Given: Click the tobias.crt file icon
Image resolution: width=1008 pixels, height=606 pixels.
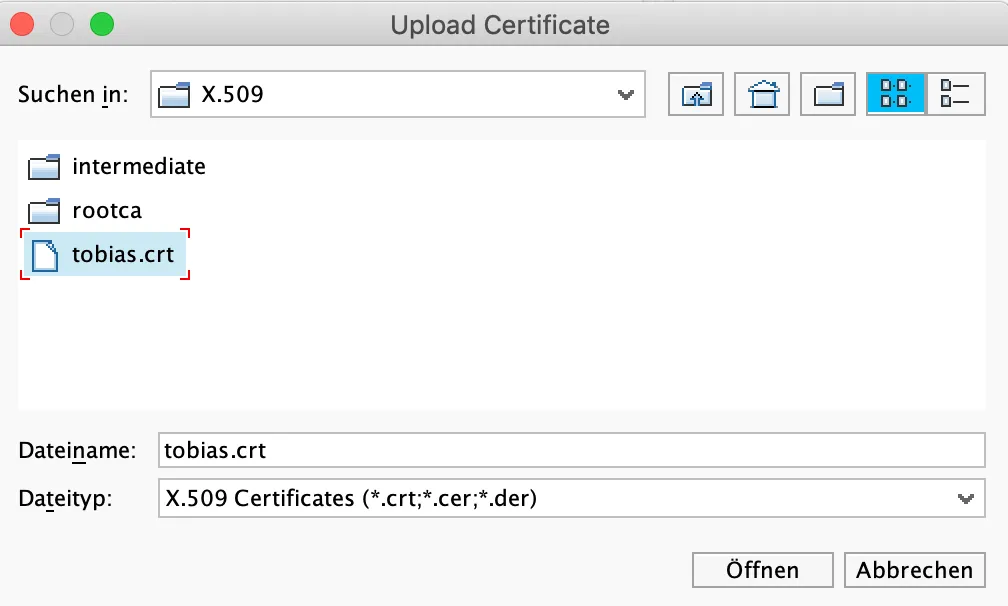Looking at the screenshot, I should [45, 255].
